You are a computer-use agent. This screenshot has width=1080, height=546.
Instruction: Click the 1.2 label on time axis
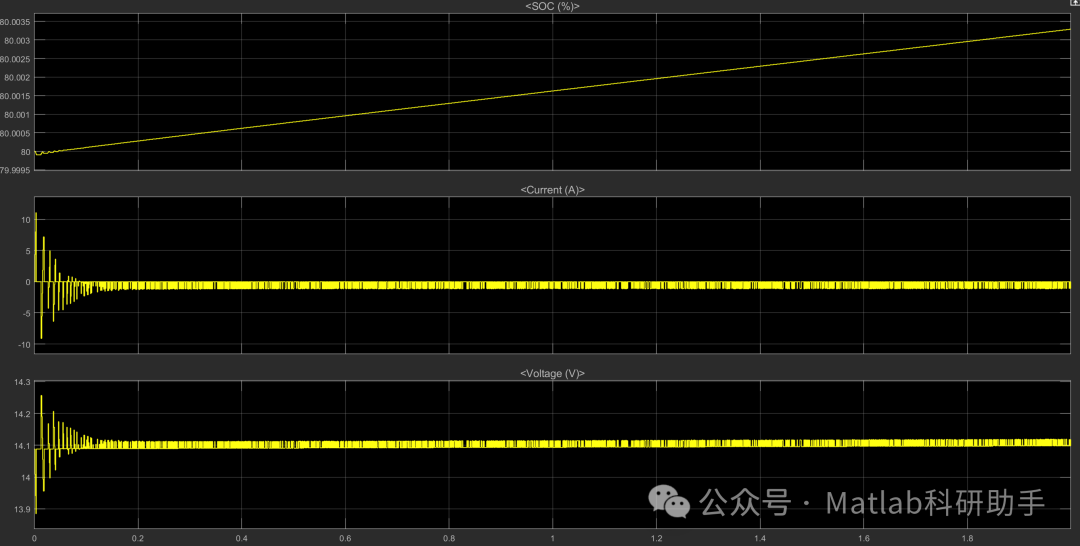pos(656,539)
